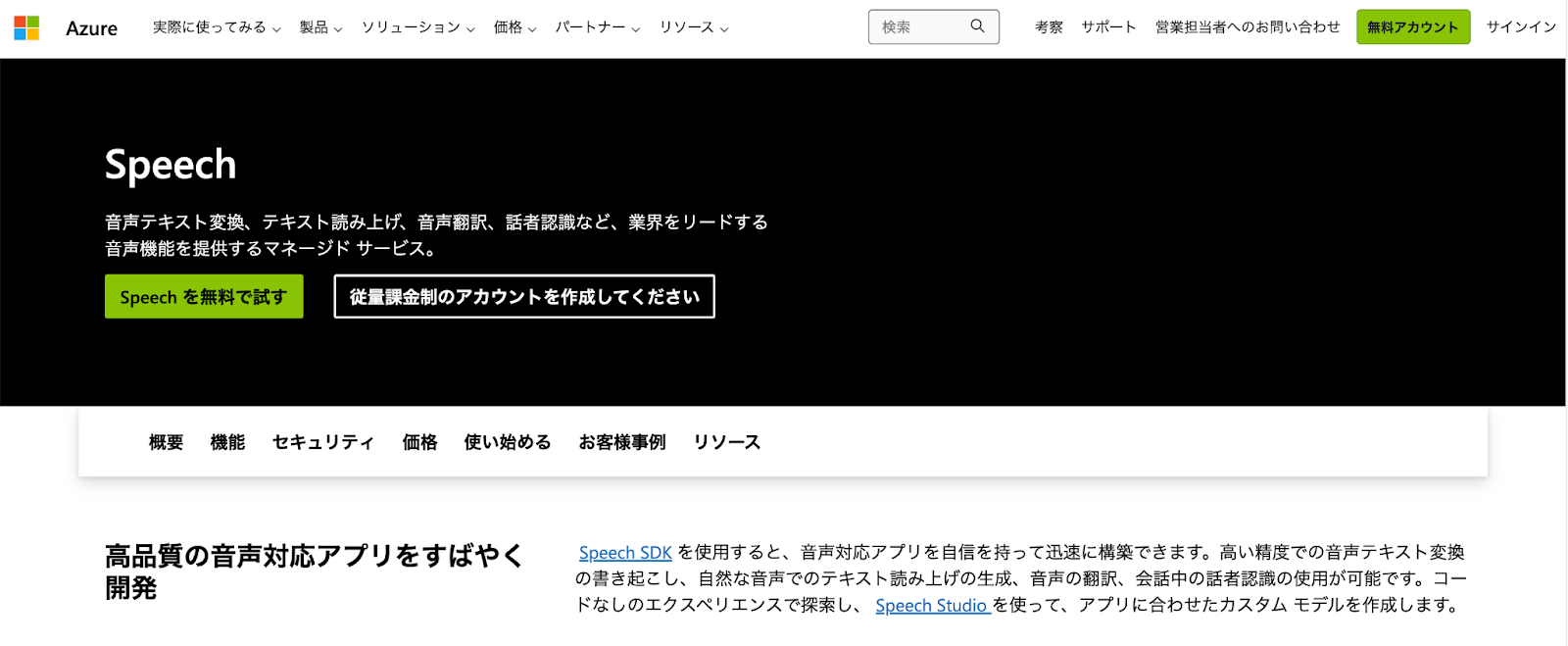Open the お客様事例 tab

click(x=622, y=442)
